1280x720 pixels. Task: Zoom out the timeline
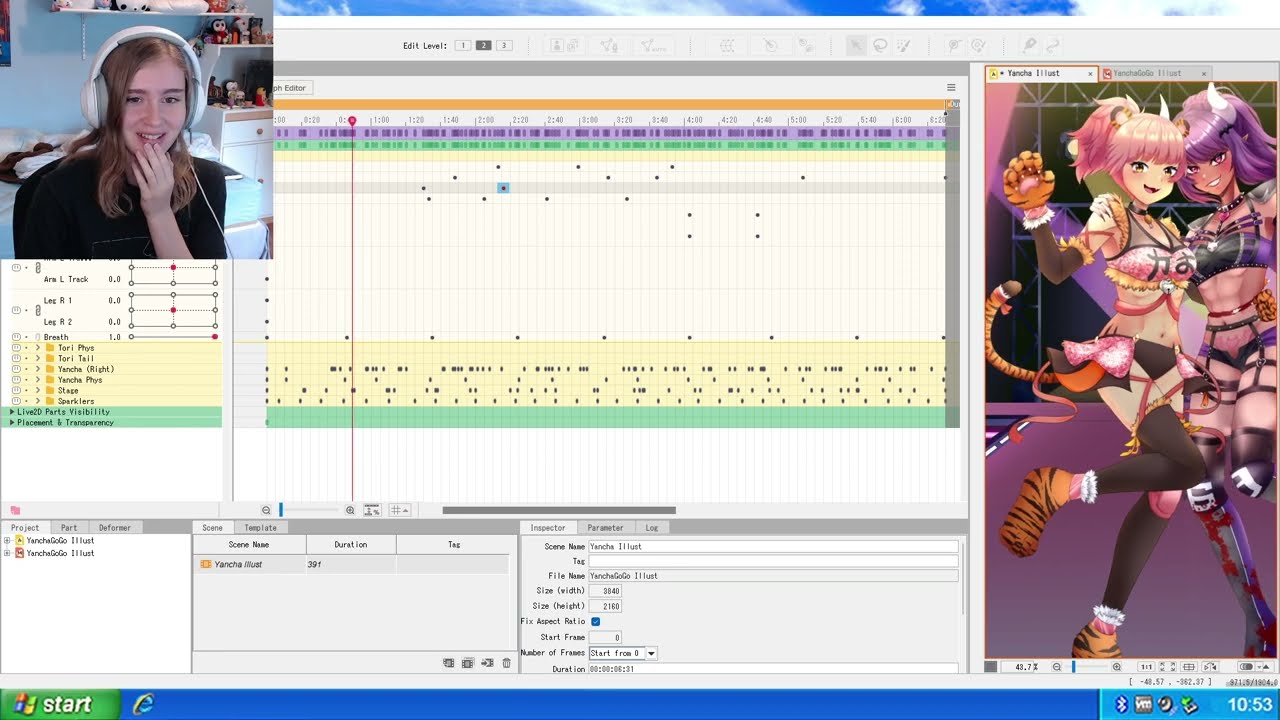coord(266,510)
